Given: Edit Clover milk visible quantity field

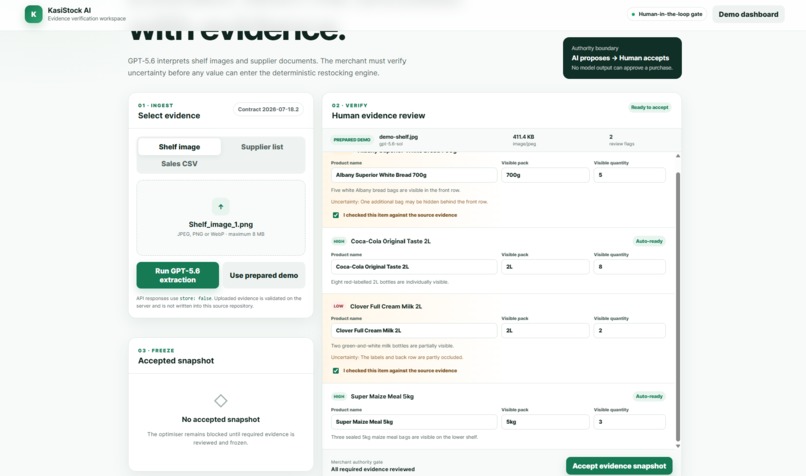Looking at the screenshot, I should [629, 330].
